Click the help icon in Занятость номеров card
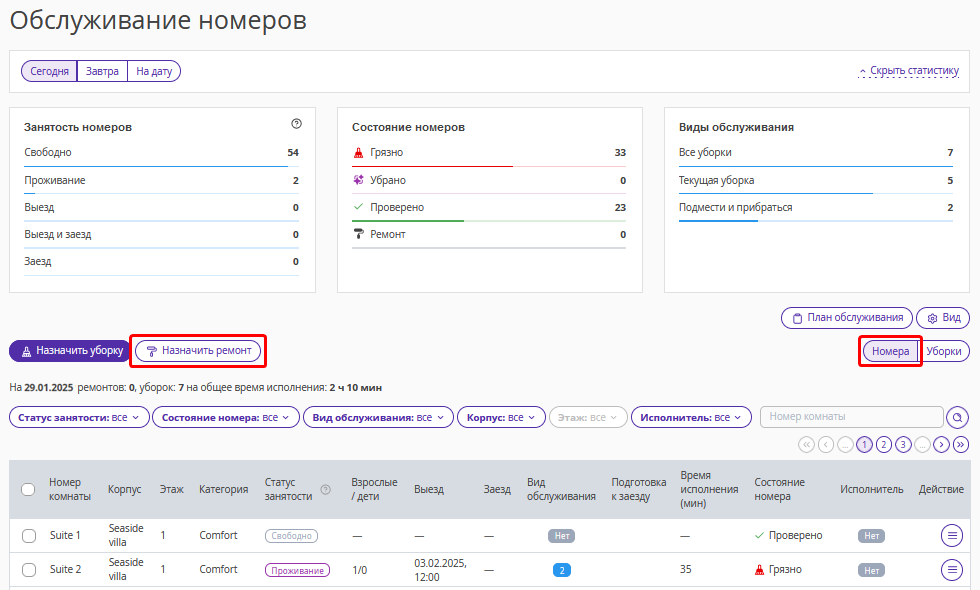This screenshot has height=590, width=980. (296, 124)
